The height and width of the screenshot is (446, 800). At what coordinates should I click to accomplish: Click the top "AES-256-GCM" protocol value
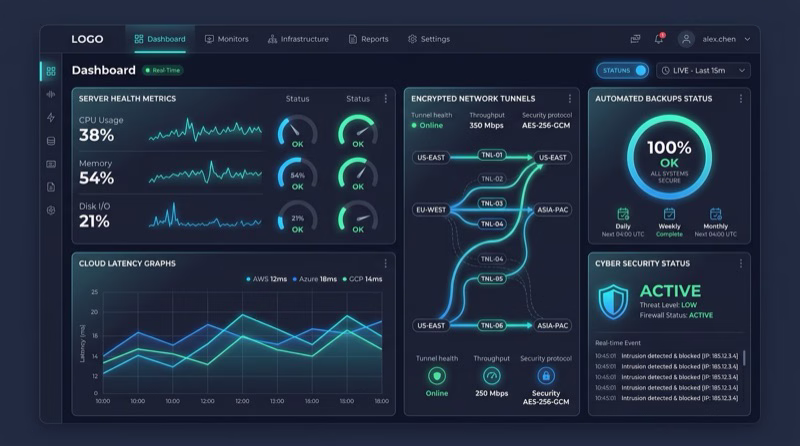click(546, 126)
